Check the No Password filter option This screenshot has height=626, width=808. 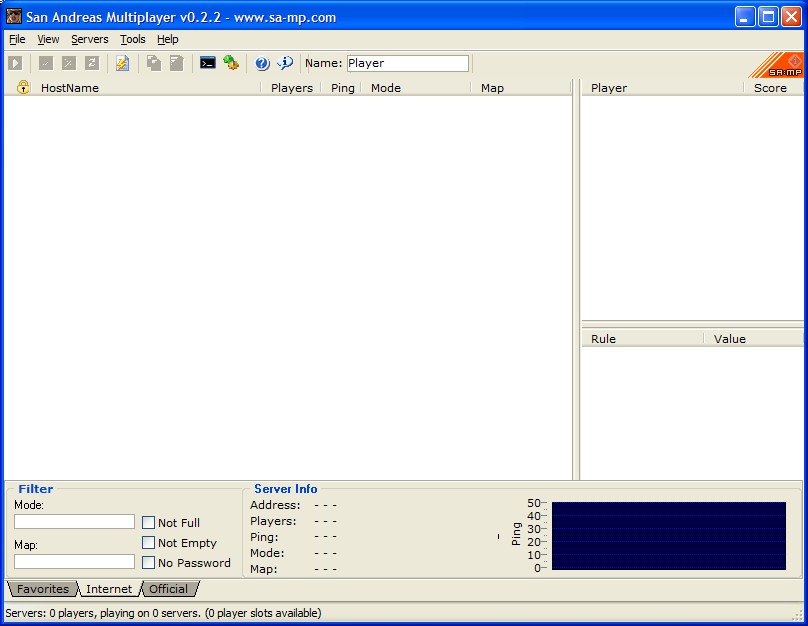148,563
